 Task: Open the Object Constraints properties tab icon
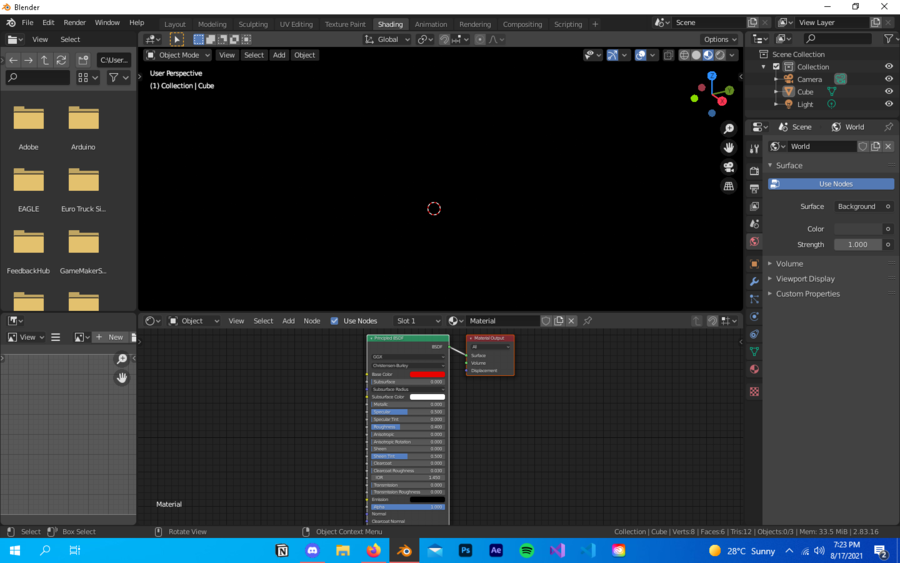754,334
